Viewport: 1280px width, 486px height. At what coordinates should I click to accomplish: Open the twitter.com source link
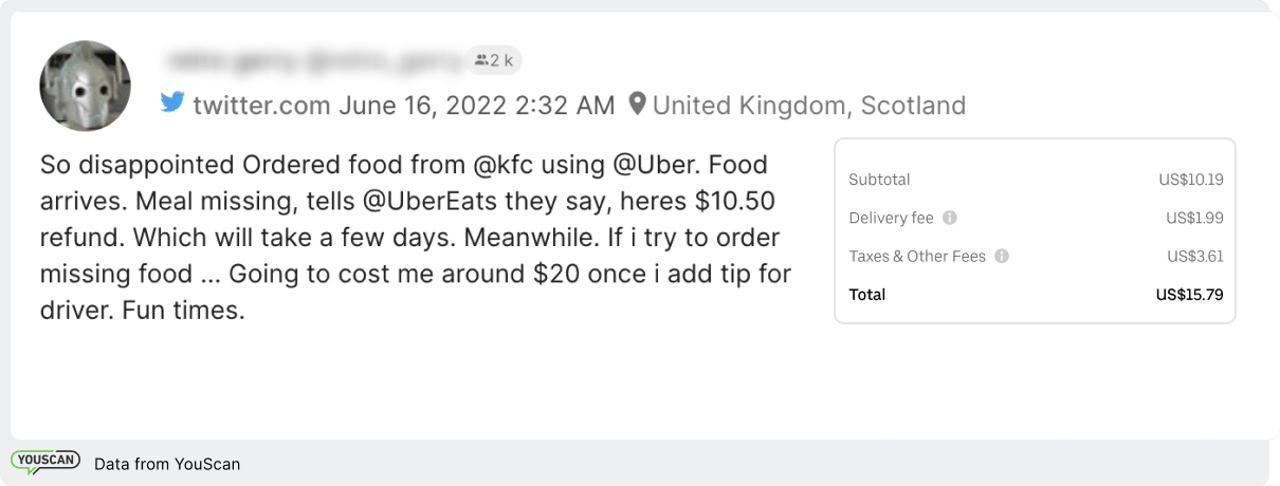pyautogui.click(x=261, y=105)
